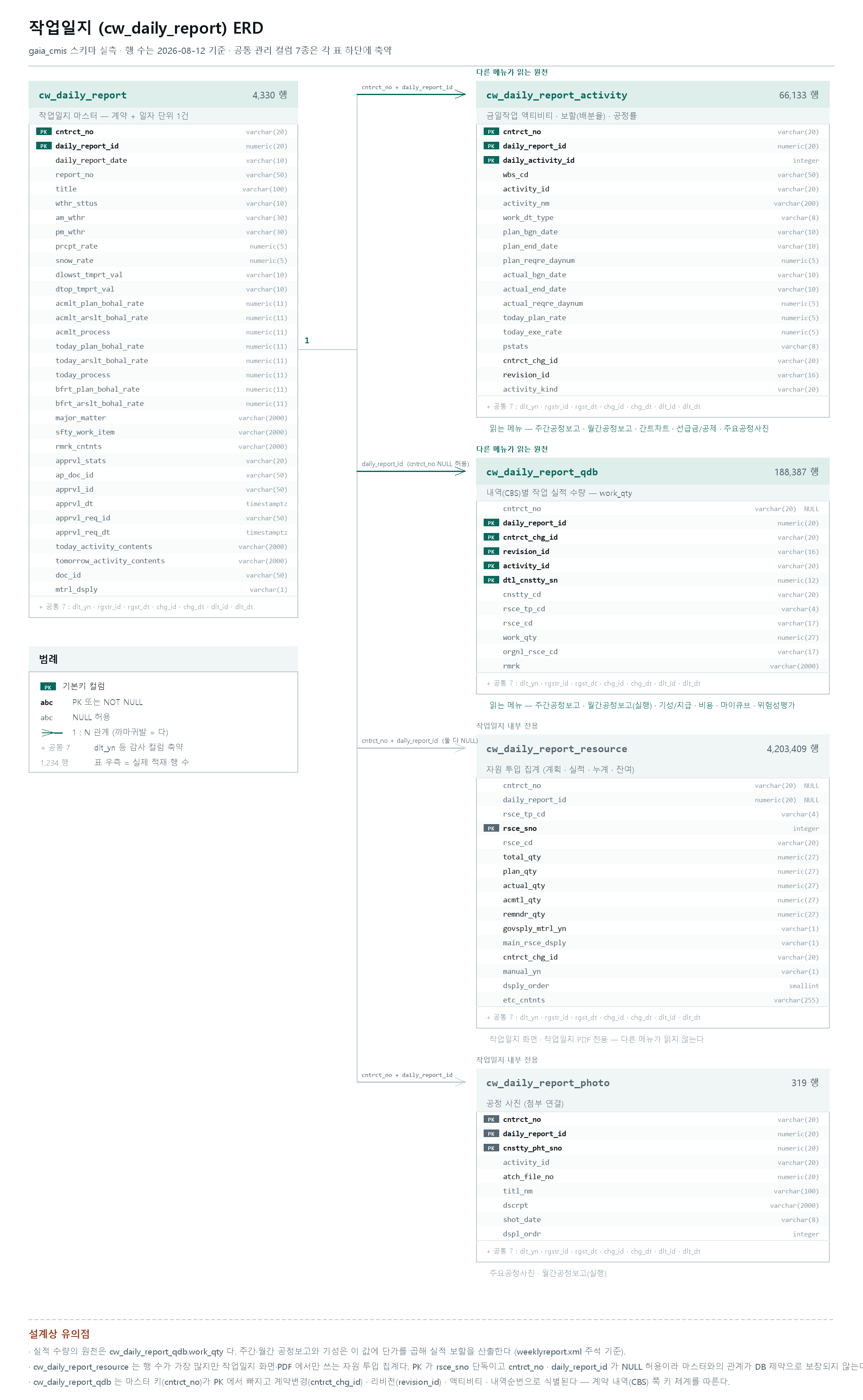Click the PK badge for cntrct_chg_id in cw_daily_report_qdb
Image resolution: width=863 pixels, height=1400 pixels.
491,537
